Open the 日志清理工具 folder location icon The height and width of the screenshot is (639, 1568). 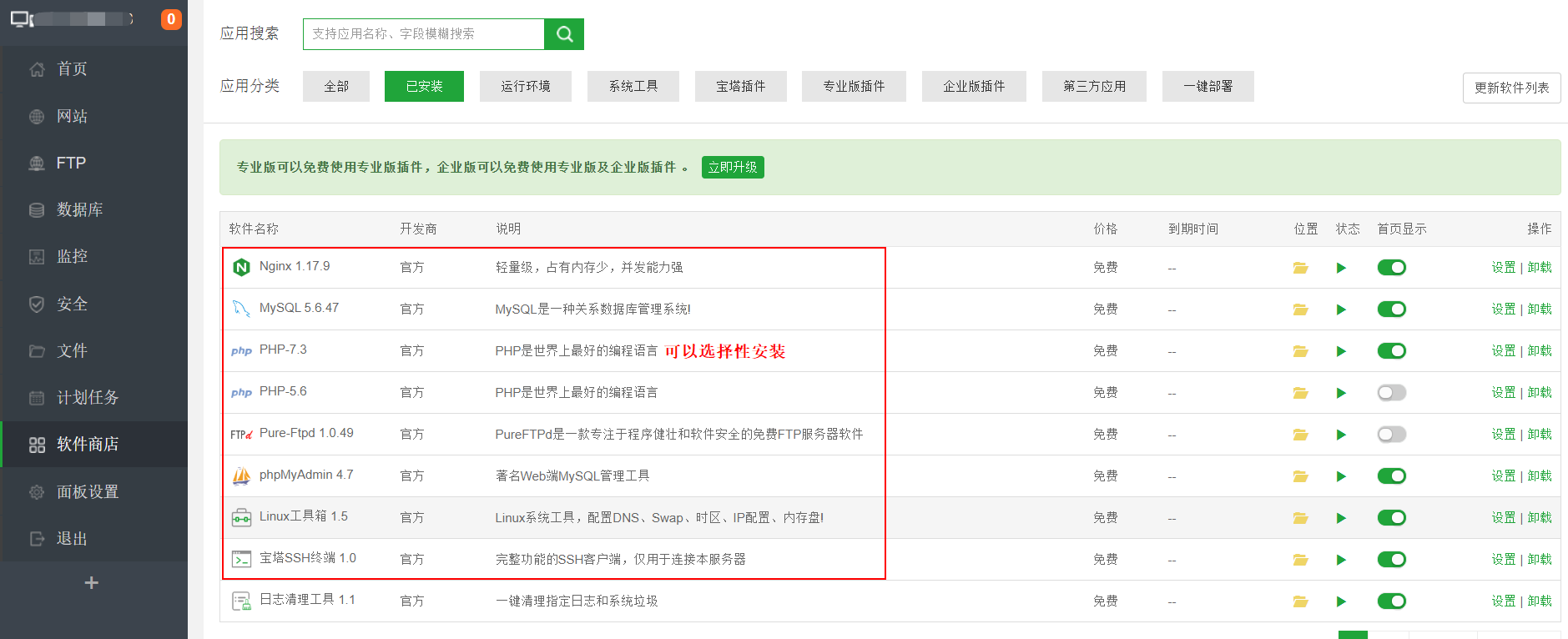[1300, 601]
